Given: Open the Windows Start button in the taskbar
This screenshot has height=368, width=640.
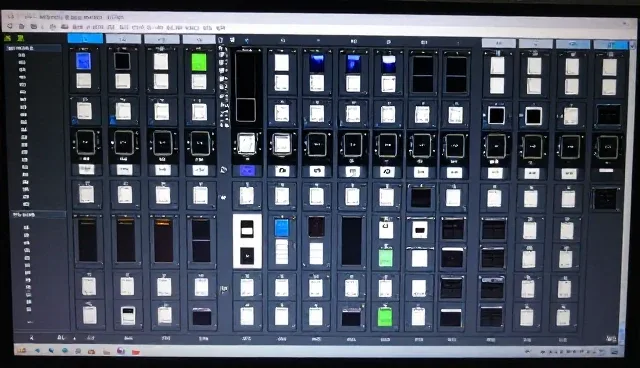Looking at the screenshot, I should point(22,350).
